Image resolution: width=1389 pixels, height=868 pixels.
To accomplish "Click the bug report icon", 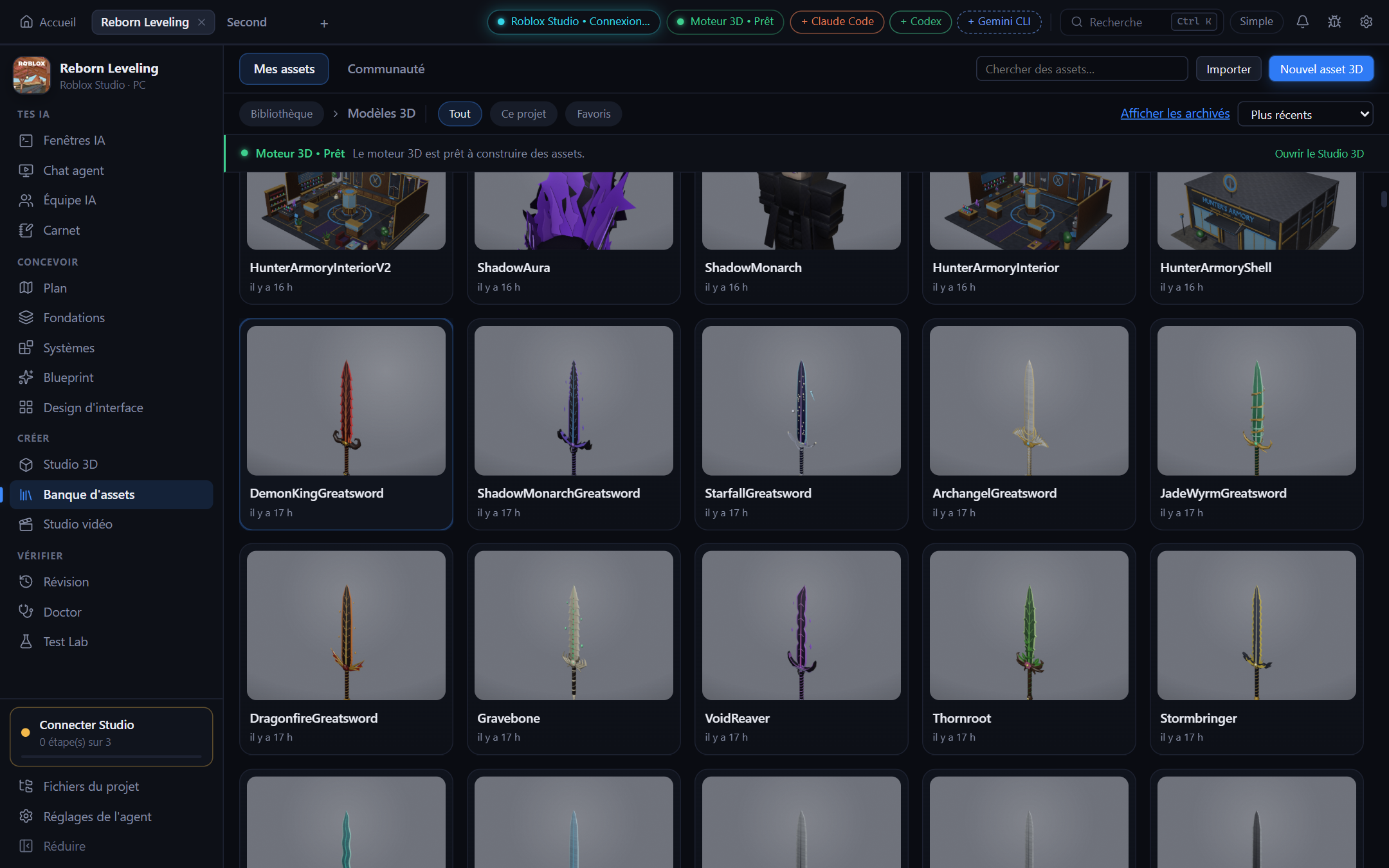I will [x=1334, y=22].
